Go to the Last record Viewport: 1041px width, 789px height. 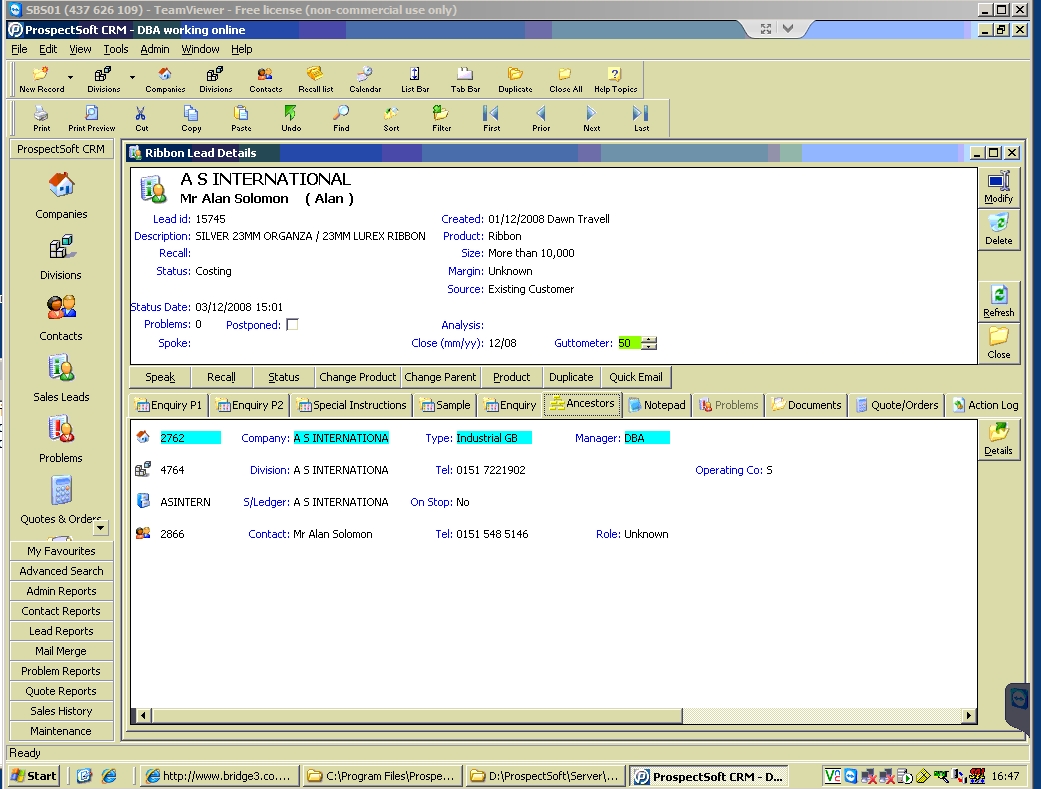641,118
